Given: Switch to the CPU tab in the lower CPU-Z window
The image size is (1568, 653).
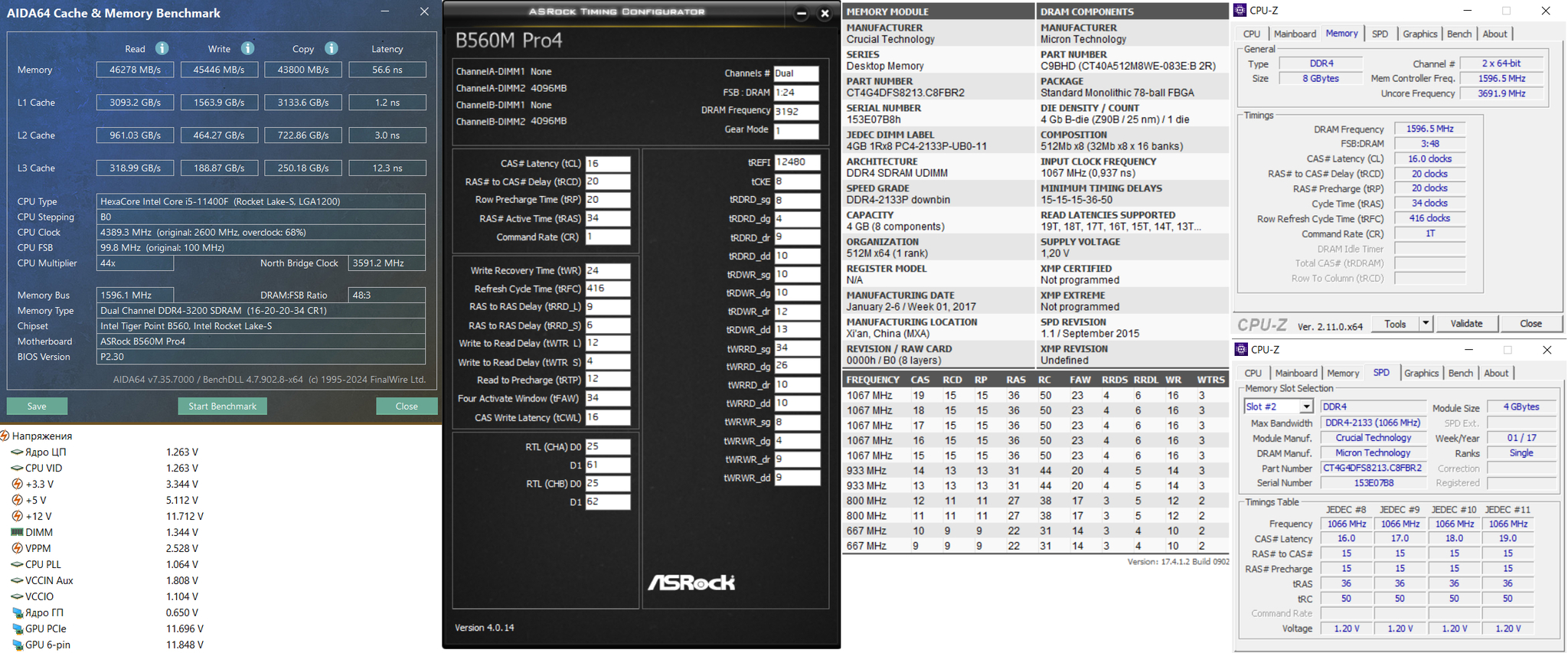Looking at the screenshot, I should [1253, 373].
